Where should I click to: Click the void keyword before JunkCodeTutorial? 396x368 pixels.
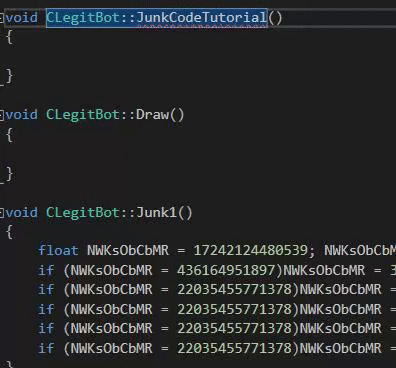[22, 17]
